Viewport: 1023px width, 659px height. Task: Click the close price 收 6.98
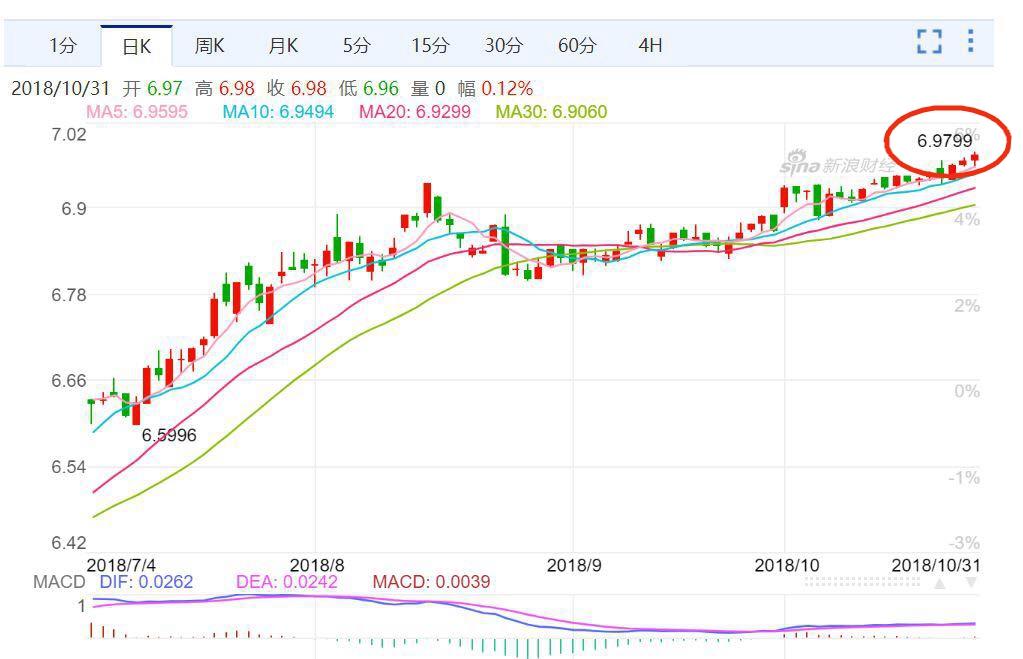coord(297,88)
